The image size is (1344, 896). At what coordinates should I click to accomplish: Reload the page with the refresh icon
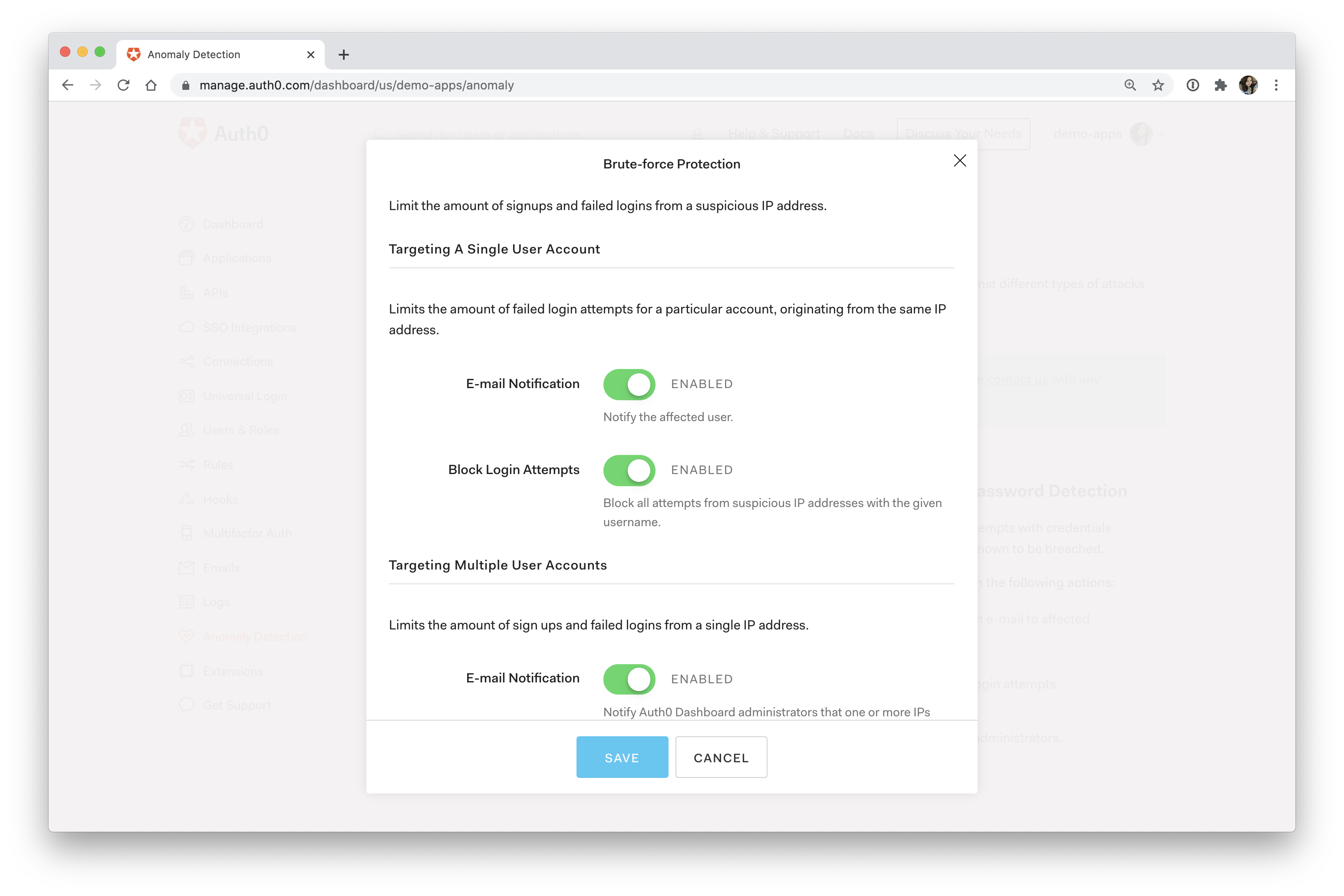[123, 85]
